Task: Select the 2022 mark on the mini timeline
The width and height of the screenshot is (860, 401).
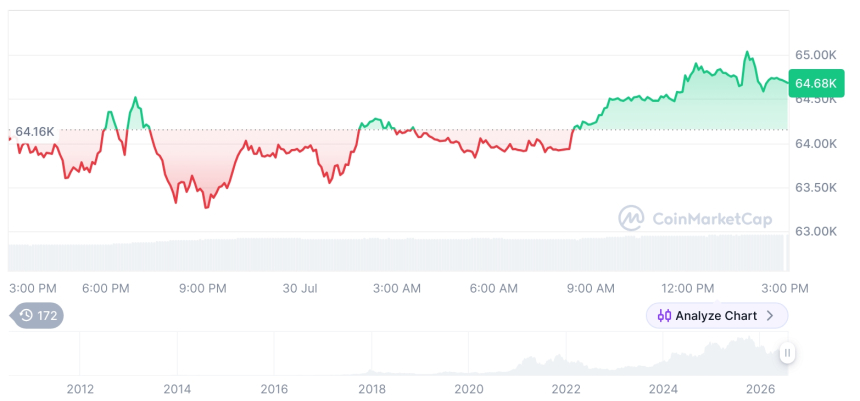Action: 566,389
